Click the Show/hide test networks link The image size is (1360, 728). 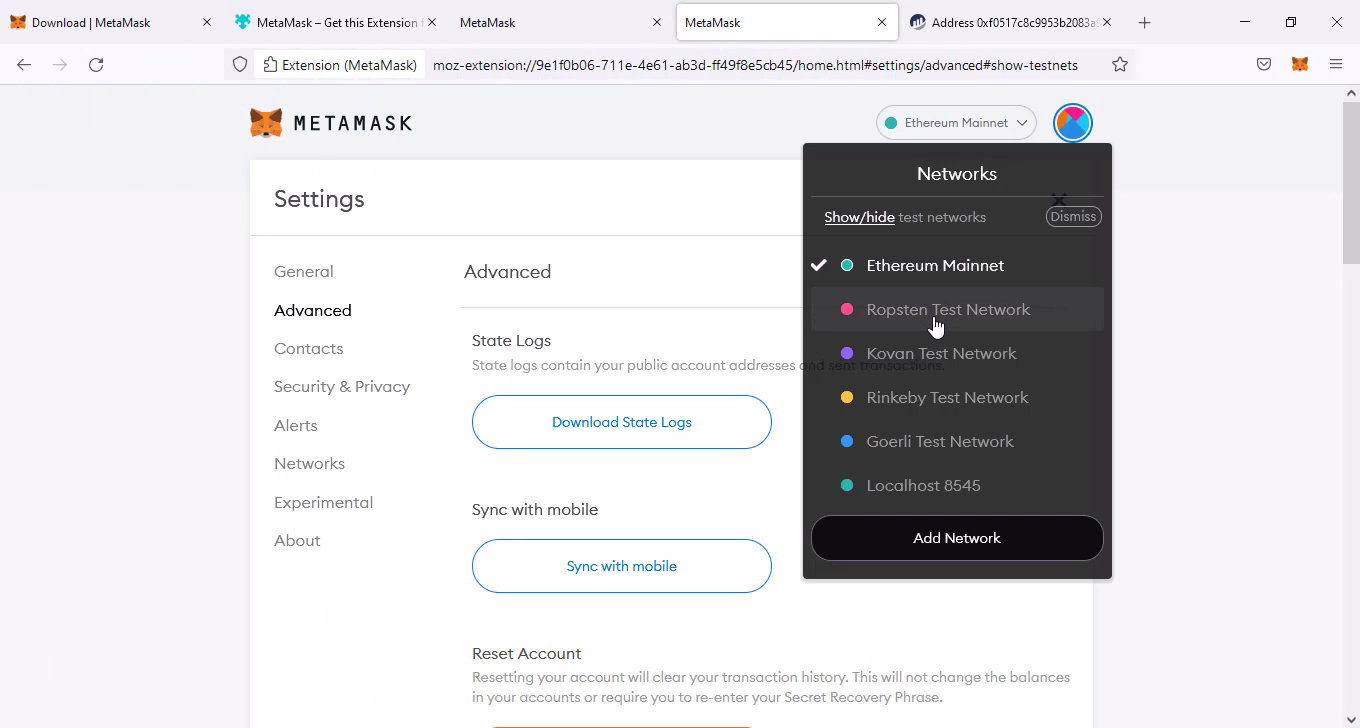tap(859, 217)
